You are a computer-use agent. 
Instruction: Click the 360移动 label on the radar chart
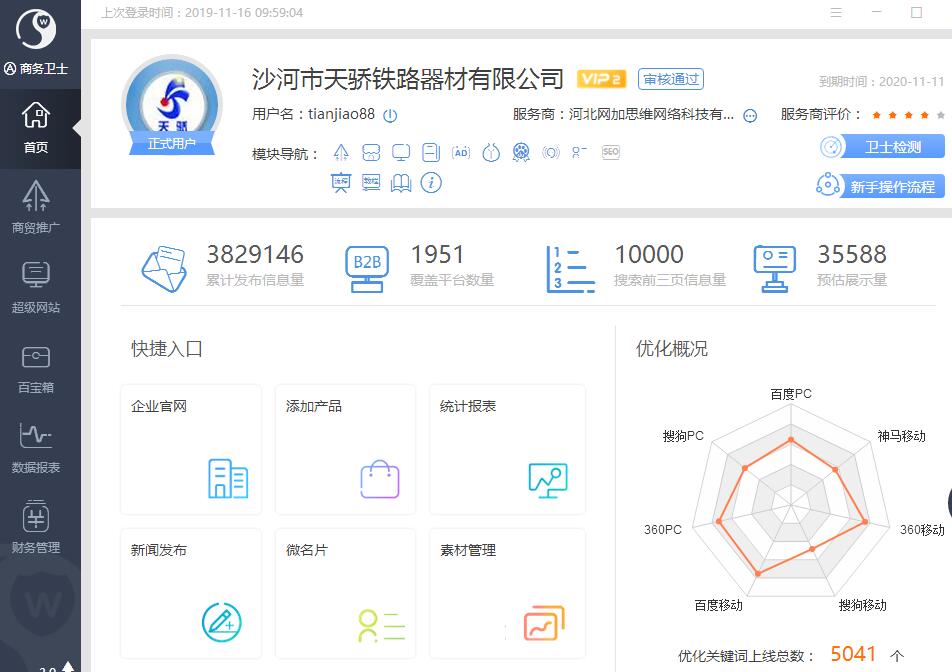(922, 529)
